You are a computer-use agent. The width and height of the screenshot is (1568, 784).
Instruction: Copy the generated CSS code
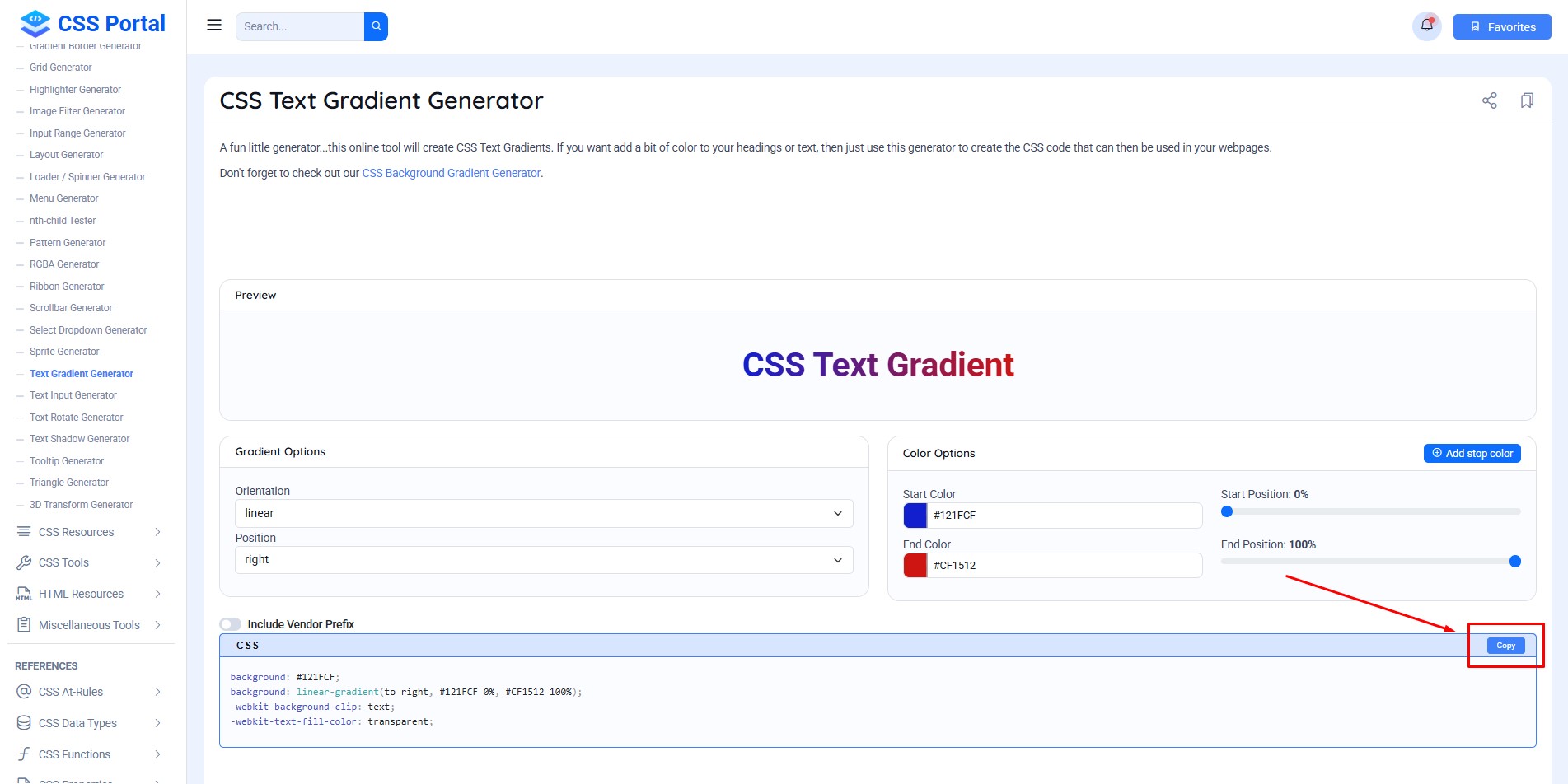point(1505,646)
